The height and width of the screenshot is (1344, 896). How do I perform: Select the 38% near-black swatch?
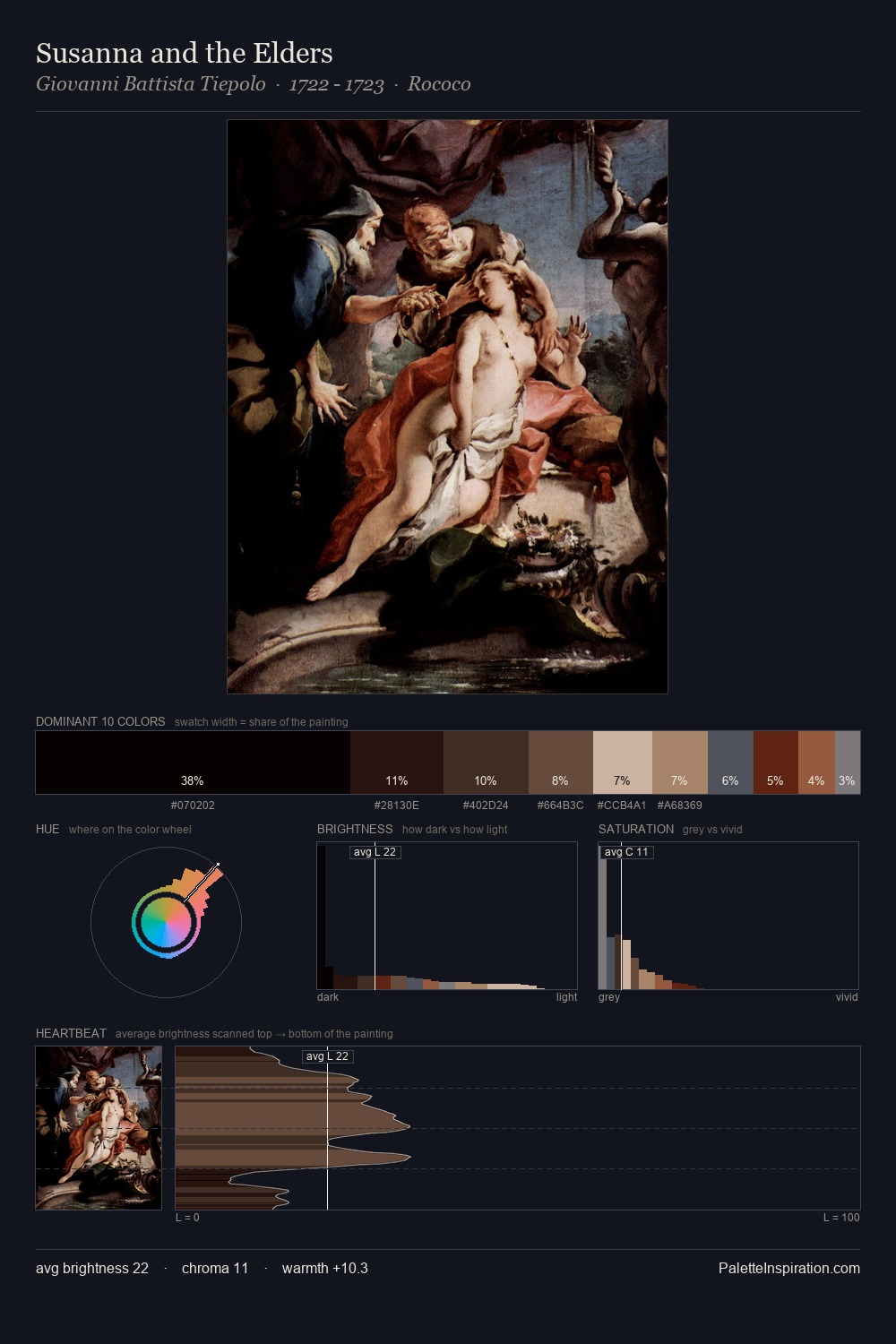pos(193,762)
